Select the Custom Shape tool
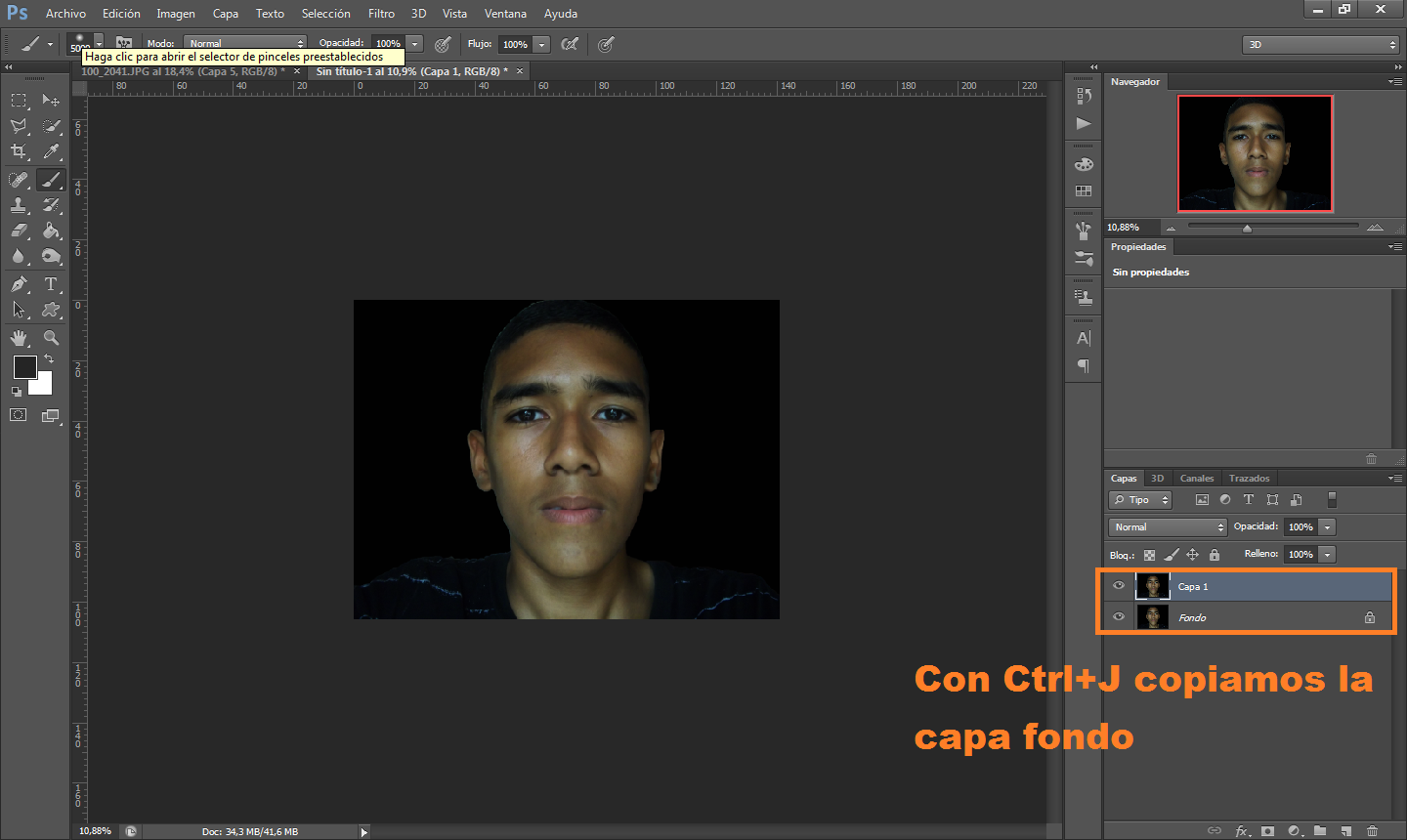 tap(51, 310)
